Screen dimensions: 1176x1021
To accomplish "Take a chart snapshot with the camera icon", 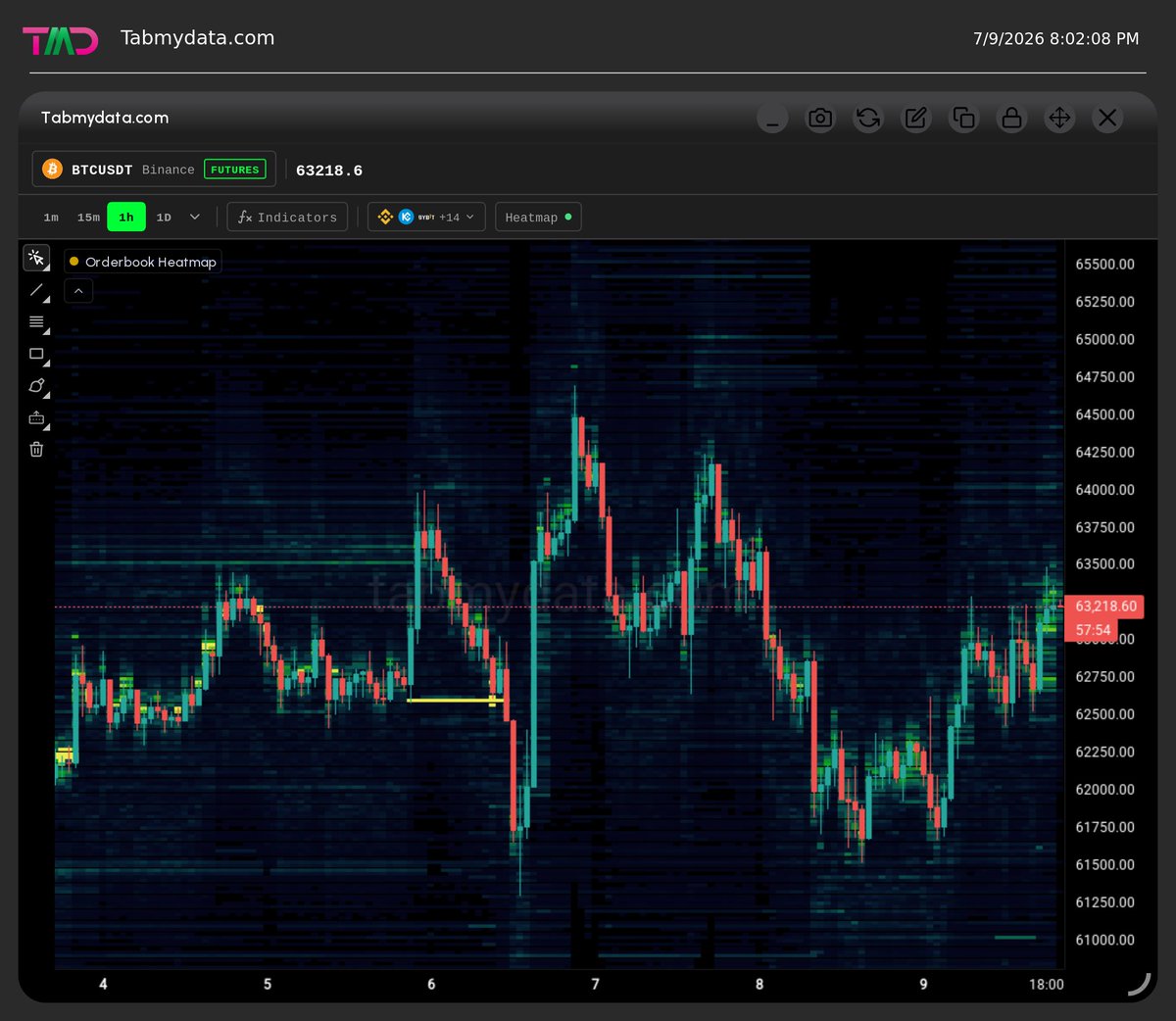I will click(820, 119).
